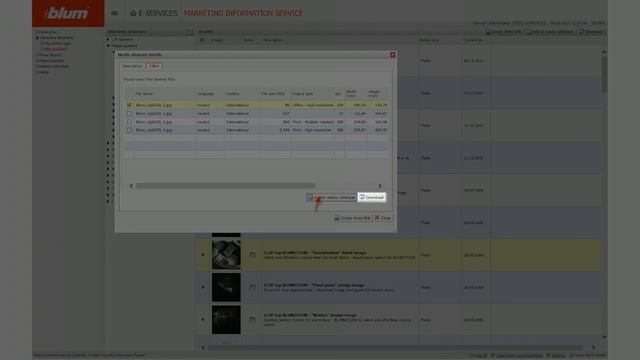
Task: Tick the Print - High resolution file checkbox
Action: 129,130
